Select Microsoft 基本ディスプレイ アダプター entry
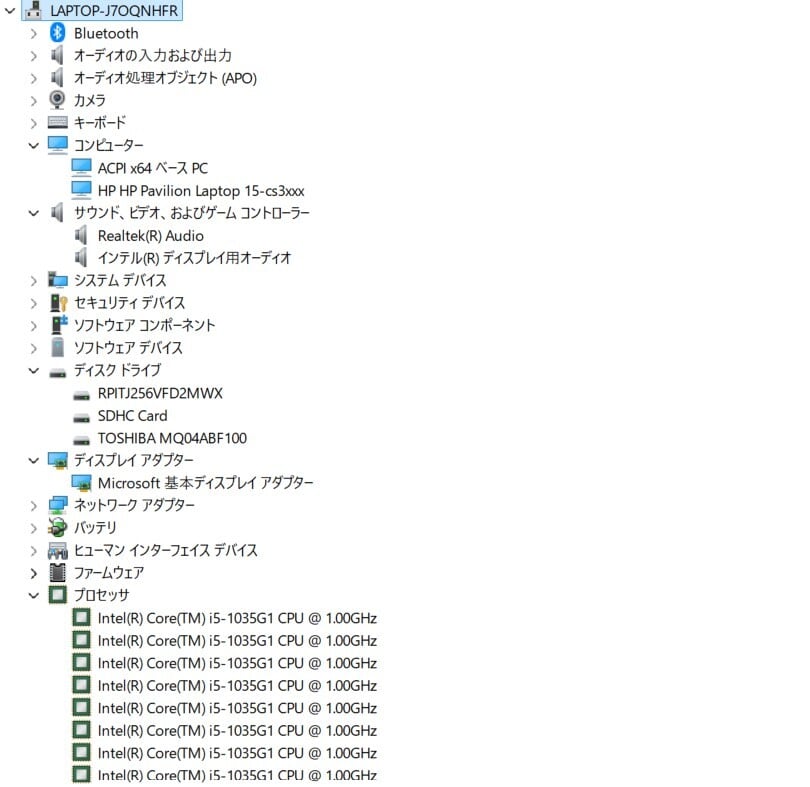The width and height of the screenshot is (810, 787). 206,483
